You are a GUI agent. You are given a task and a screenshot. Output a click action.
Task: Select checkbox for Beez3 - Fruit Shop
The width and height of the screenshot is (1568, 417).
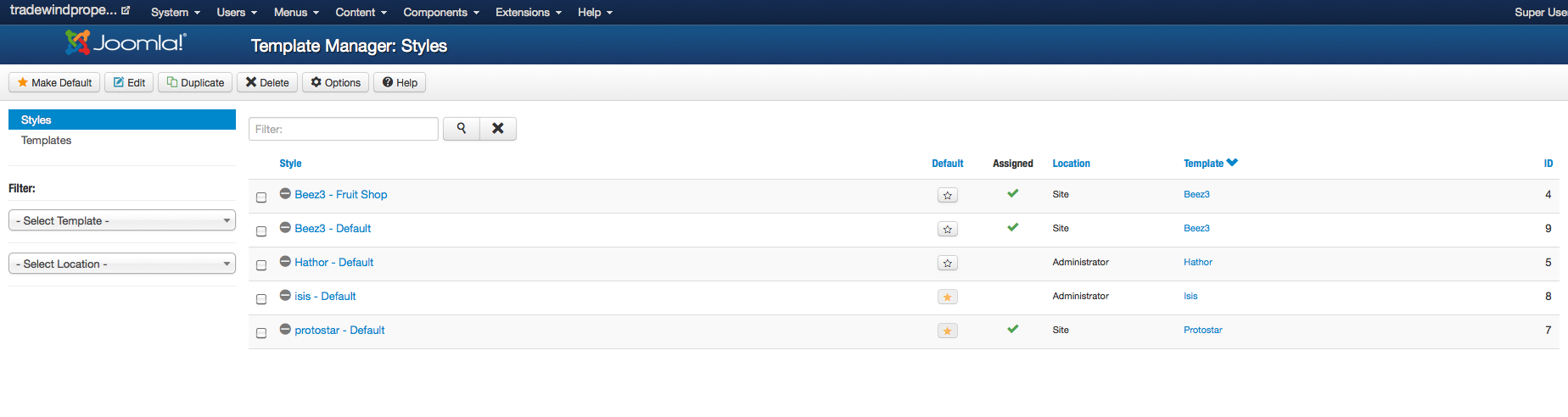[261, 197]
